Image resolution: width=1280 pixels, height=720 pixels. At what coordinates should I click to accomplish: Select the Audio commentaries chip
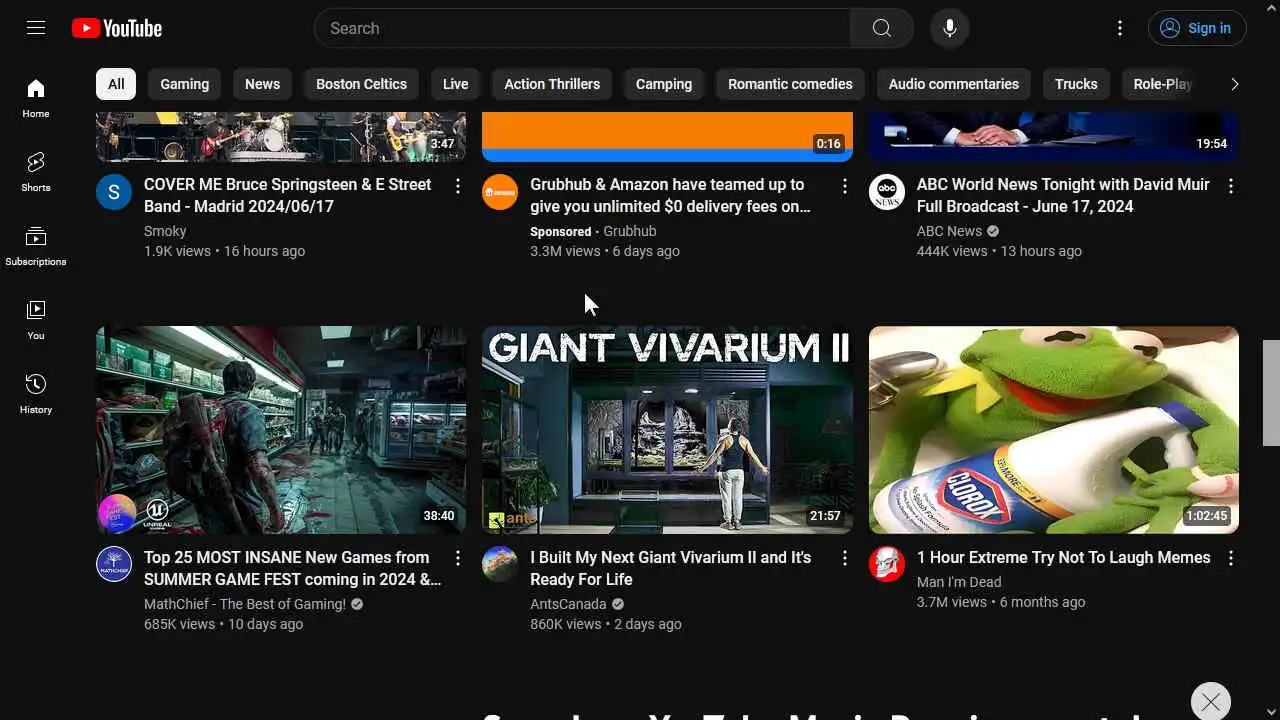click(x=954, y=84)
